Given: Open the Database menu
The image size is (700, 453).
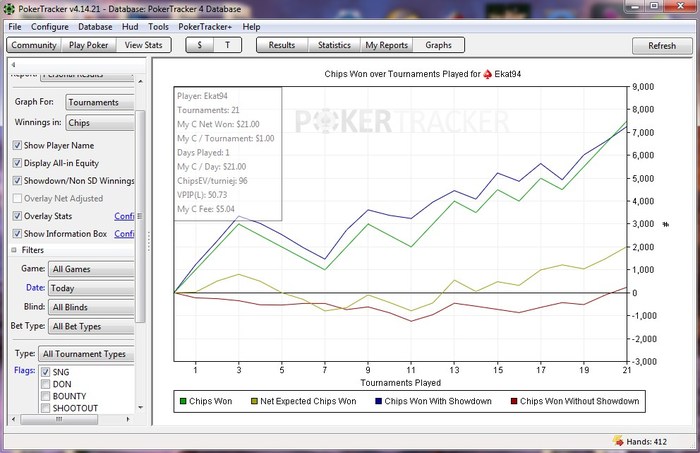Looking at the screenshot, I should click(x=95, y=27).
